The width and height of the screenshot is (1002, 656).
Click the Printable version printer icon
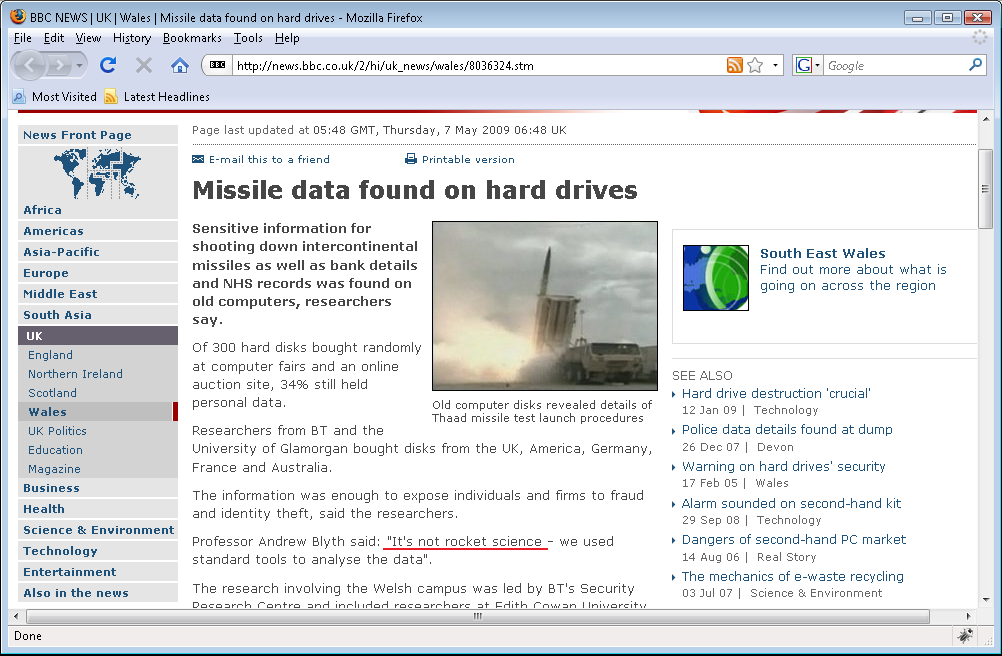[411, 159]
